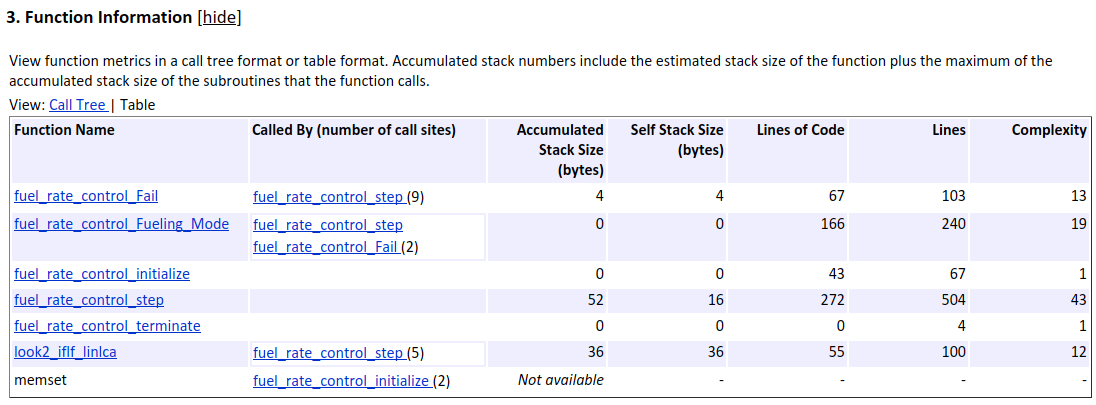
Task: Click fuel_rate_control_step caller in the Fueling_Mode row
Action: [x=328, y=225]
